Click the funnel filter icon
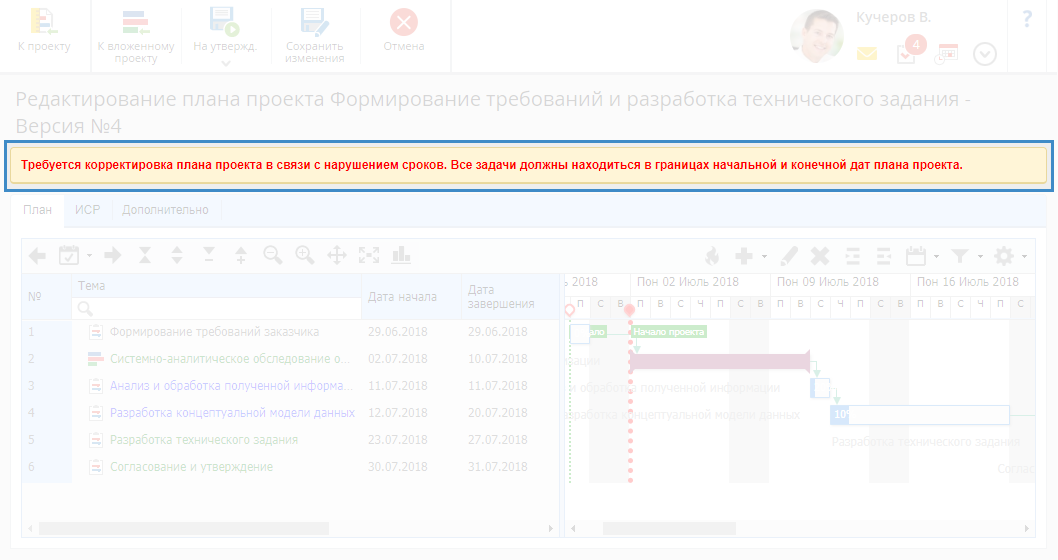1058x560 pixels. point(960,256)
